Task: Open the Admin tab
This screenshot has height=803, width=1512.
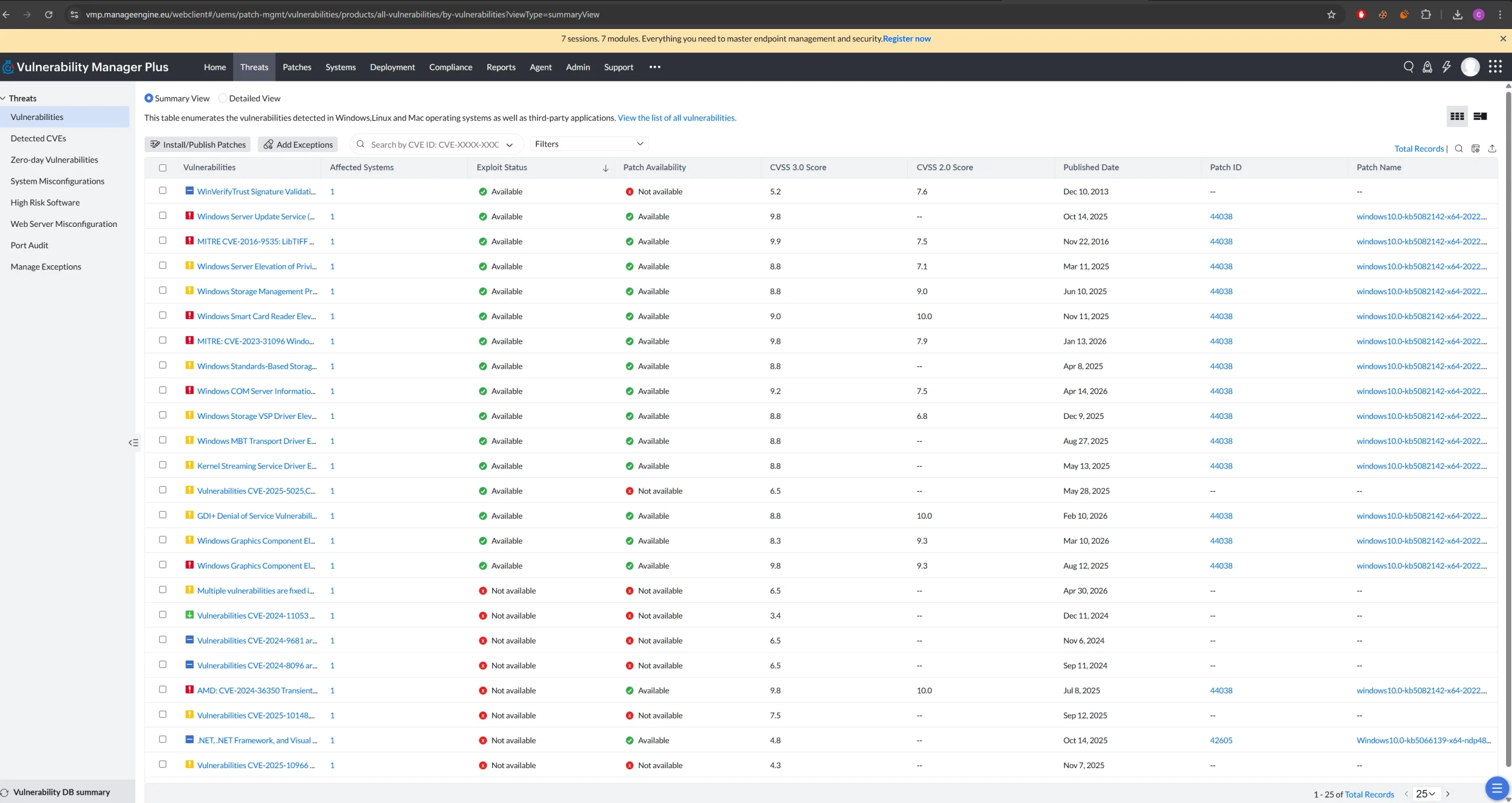Action: (578, 67)
